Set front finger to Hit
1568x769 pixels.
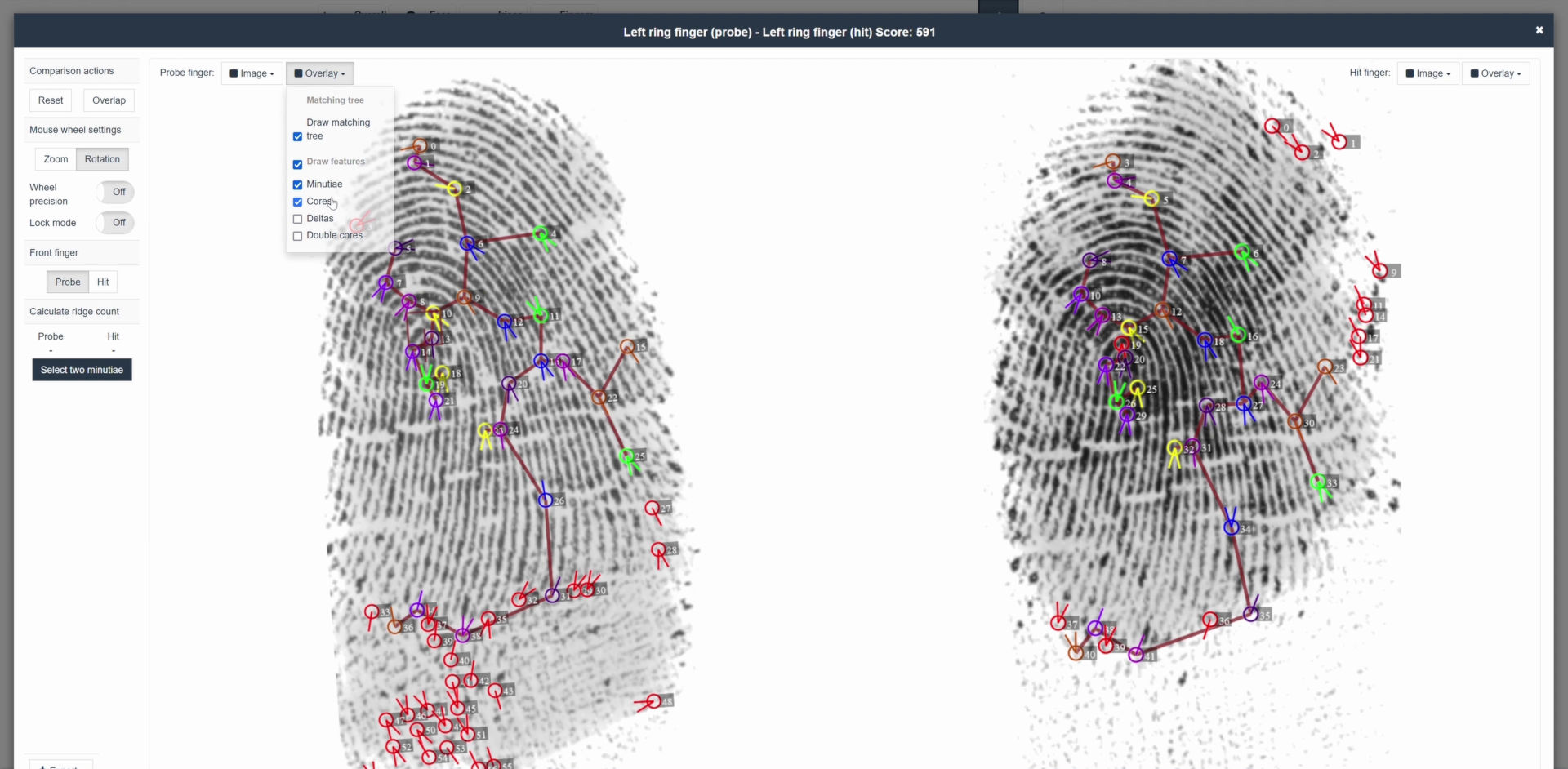pos(103,282)
